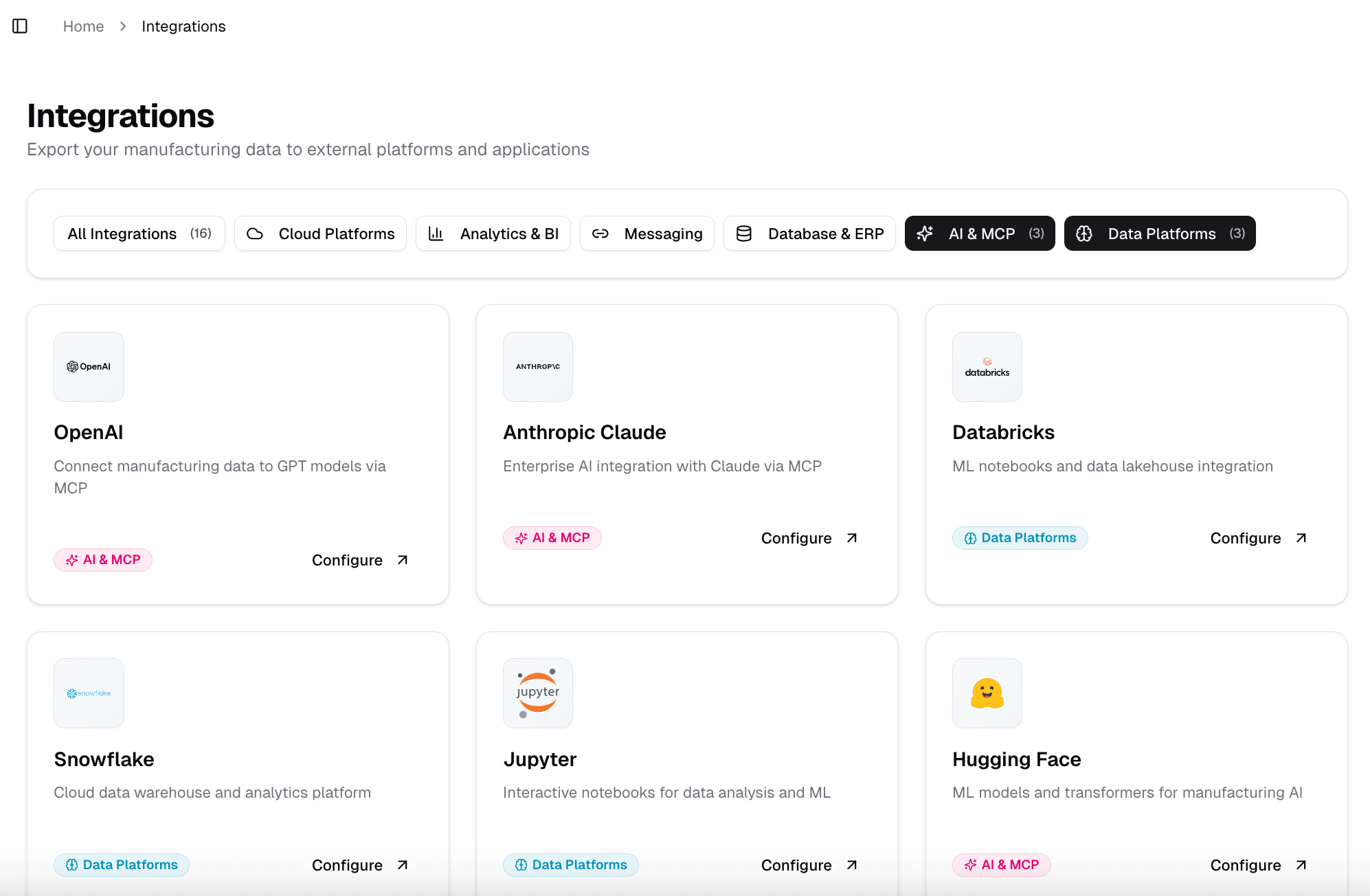Select the All Integrations tab
This screenshot has height=896, width=1370.
coord(139,234)
